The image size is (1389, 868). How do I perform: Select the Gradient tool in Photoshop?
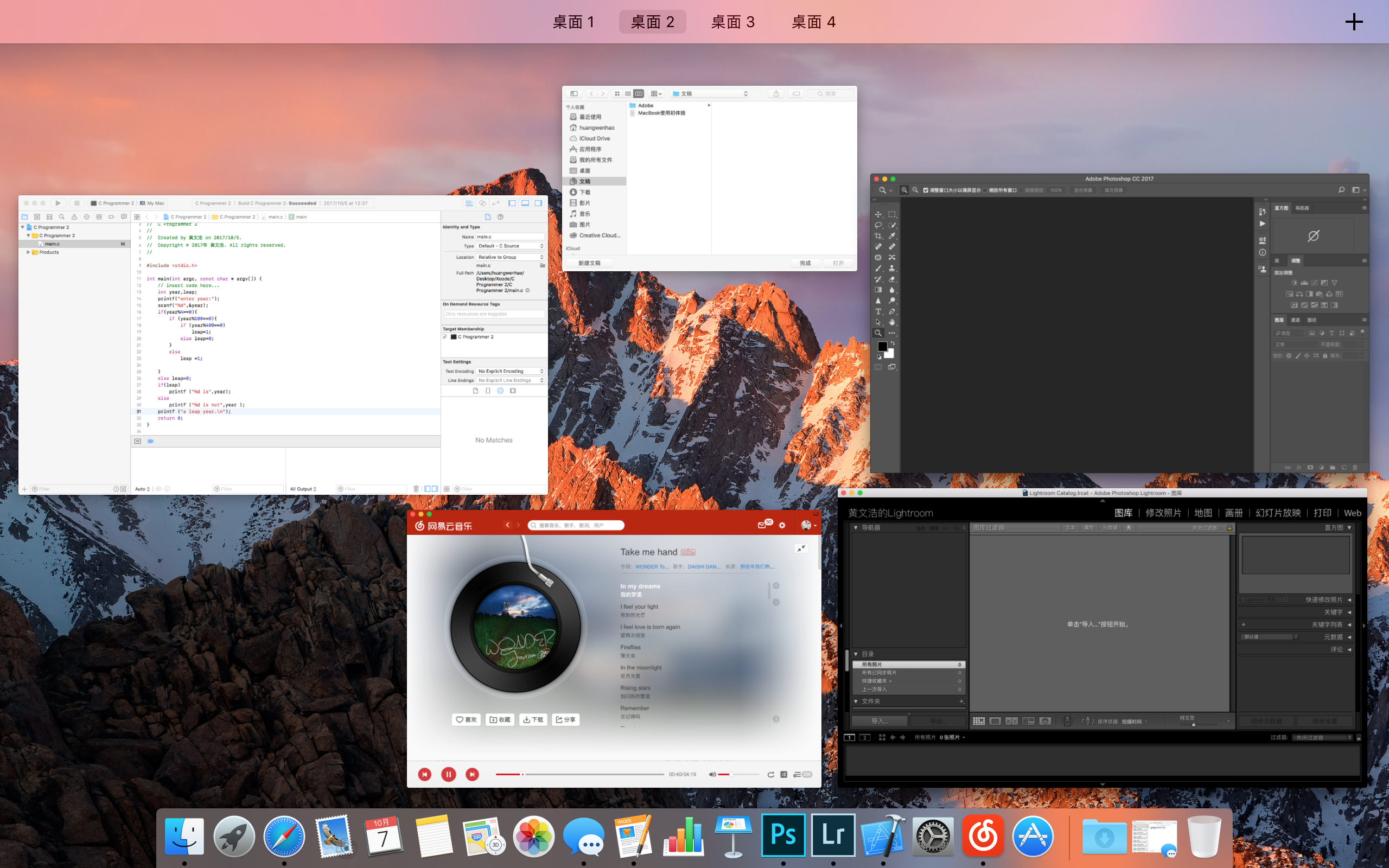pos(878,290)
